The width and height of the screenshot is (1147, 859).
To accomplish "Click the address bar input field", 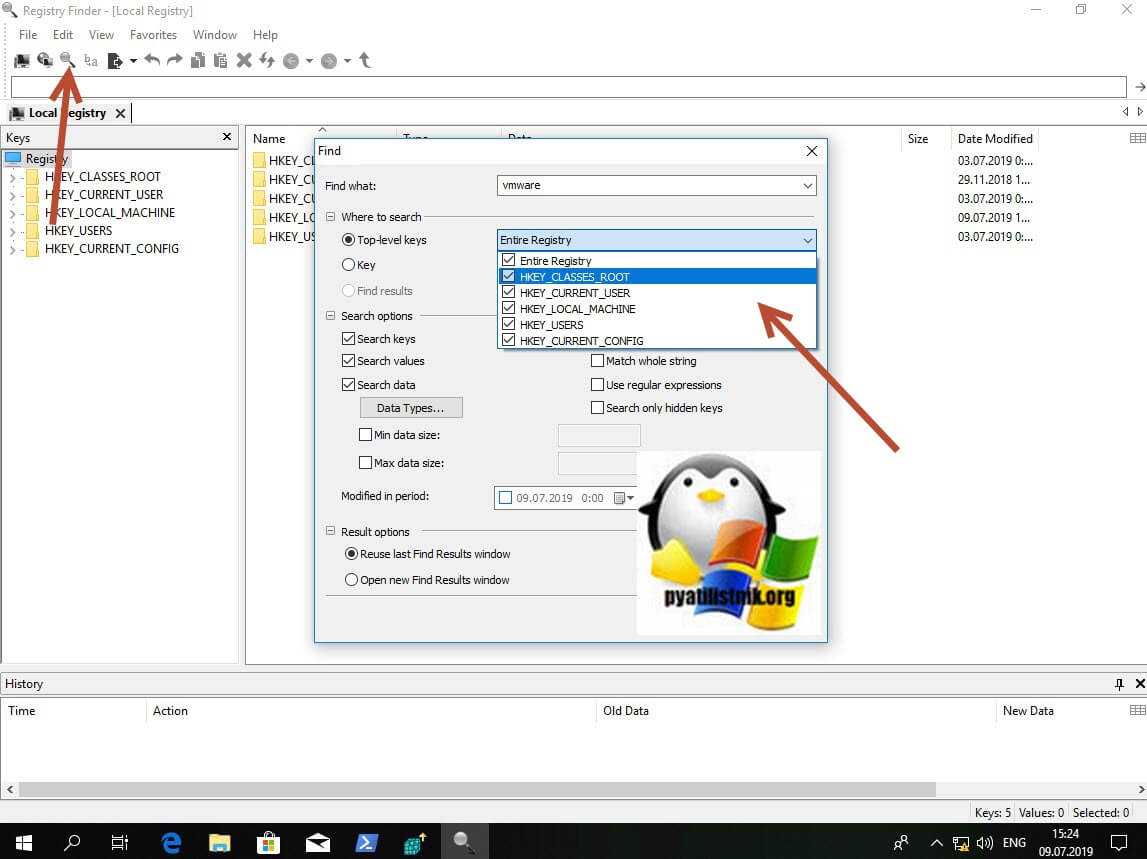I will (568, 88).
